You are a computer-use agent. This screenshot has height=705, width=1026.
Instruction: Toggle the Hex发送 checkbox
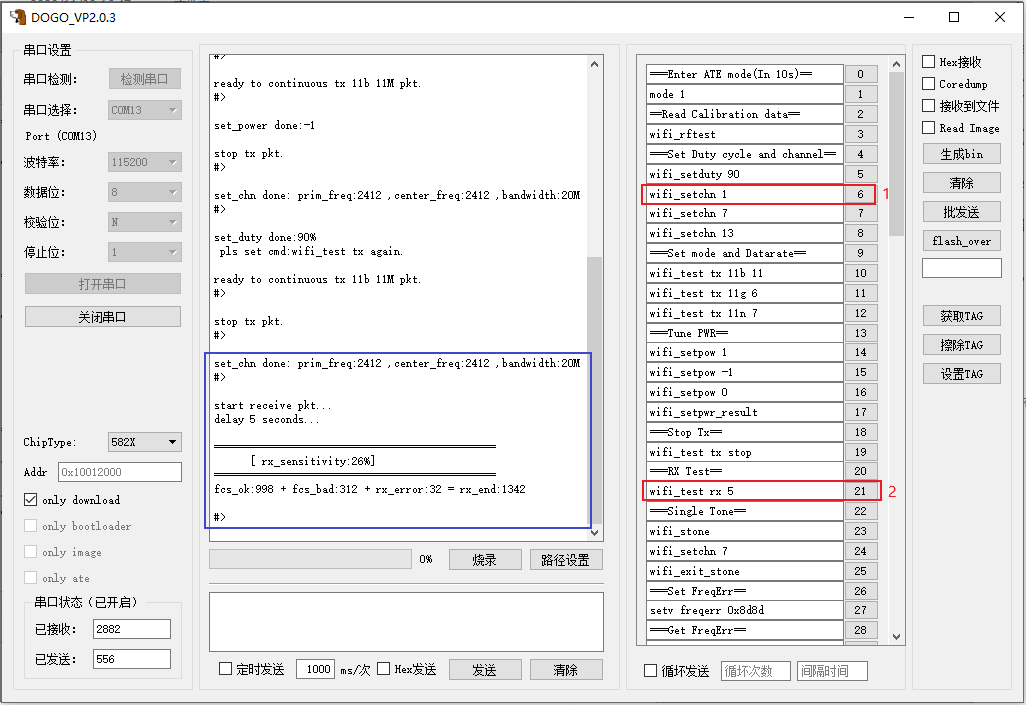[x=383, y=668]
